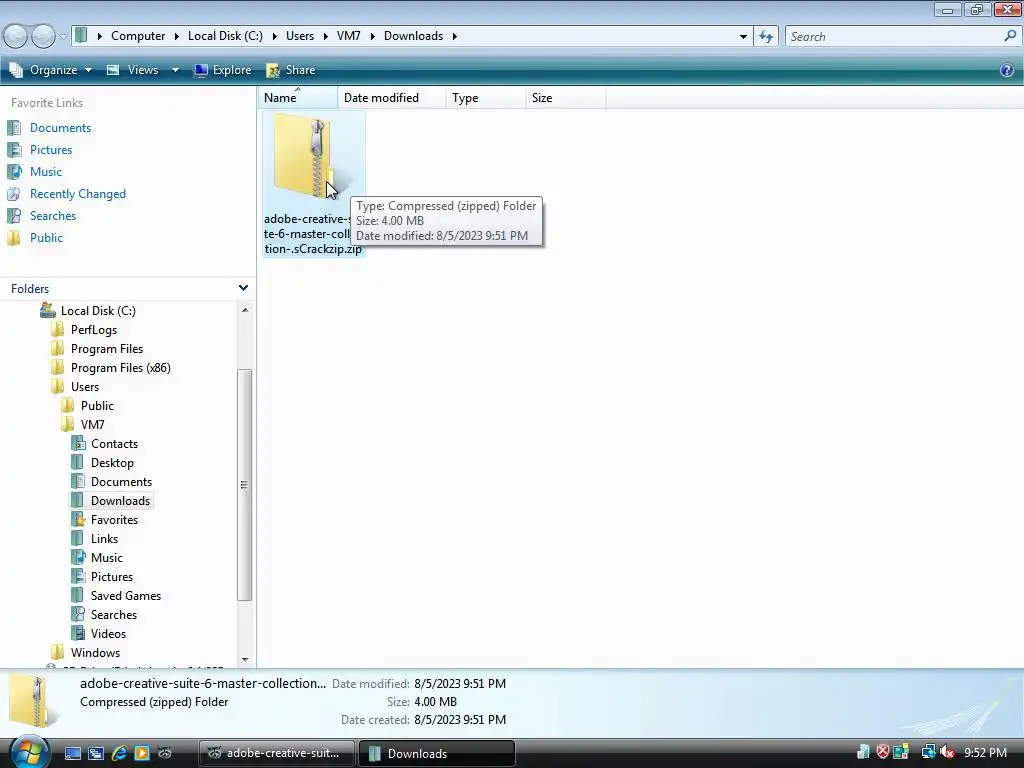Click Computer in the address breadcrumb

138,36
